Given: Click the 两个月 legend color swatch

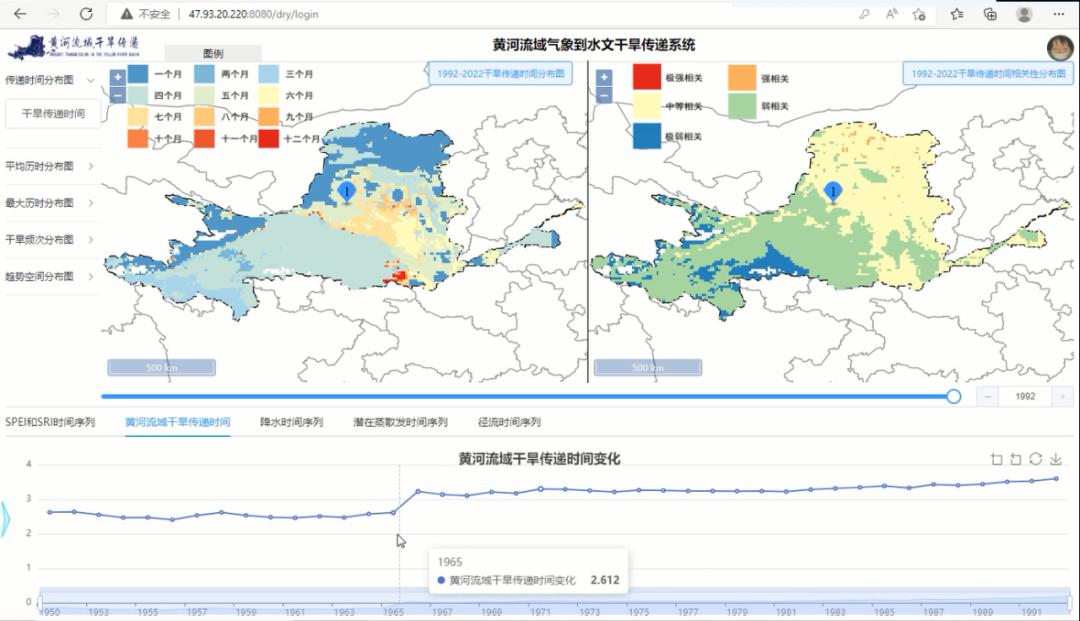Looking at the screenshot, I should pos(204,74).
